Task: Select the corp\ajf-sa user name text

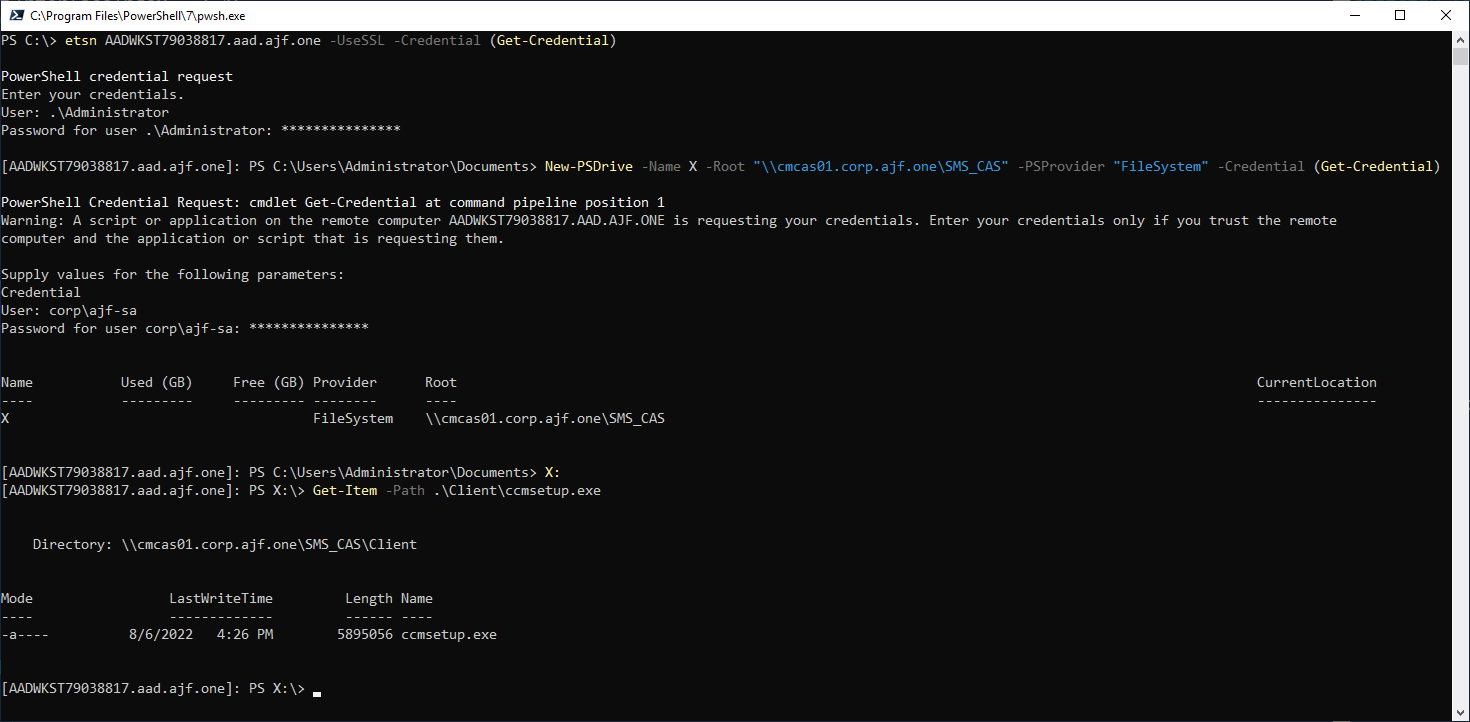Action: [106, 310]
